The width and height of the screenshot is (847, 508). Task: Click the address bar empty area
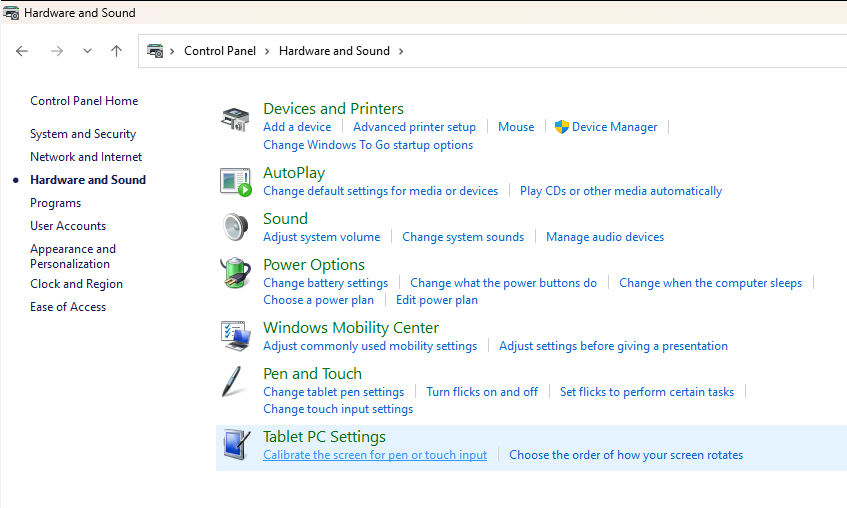620,51
